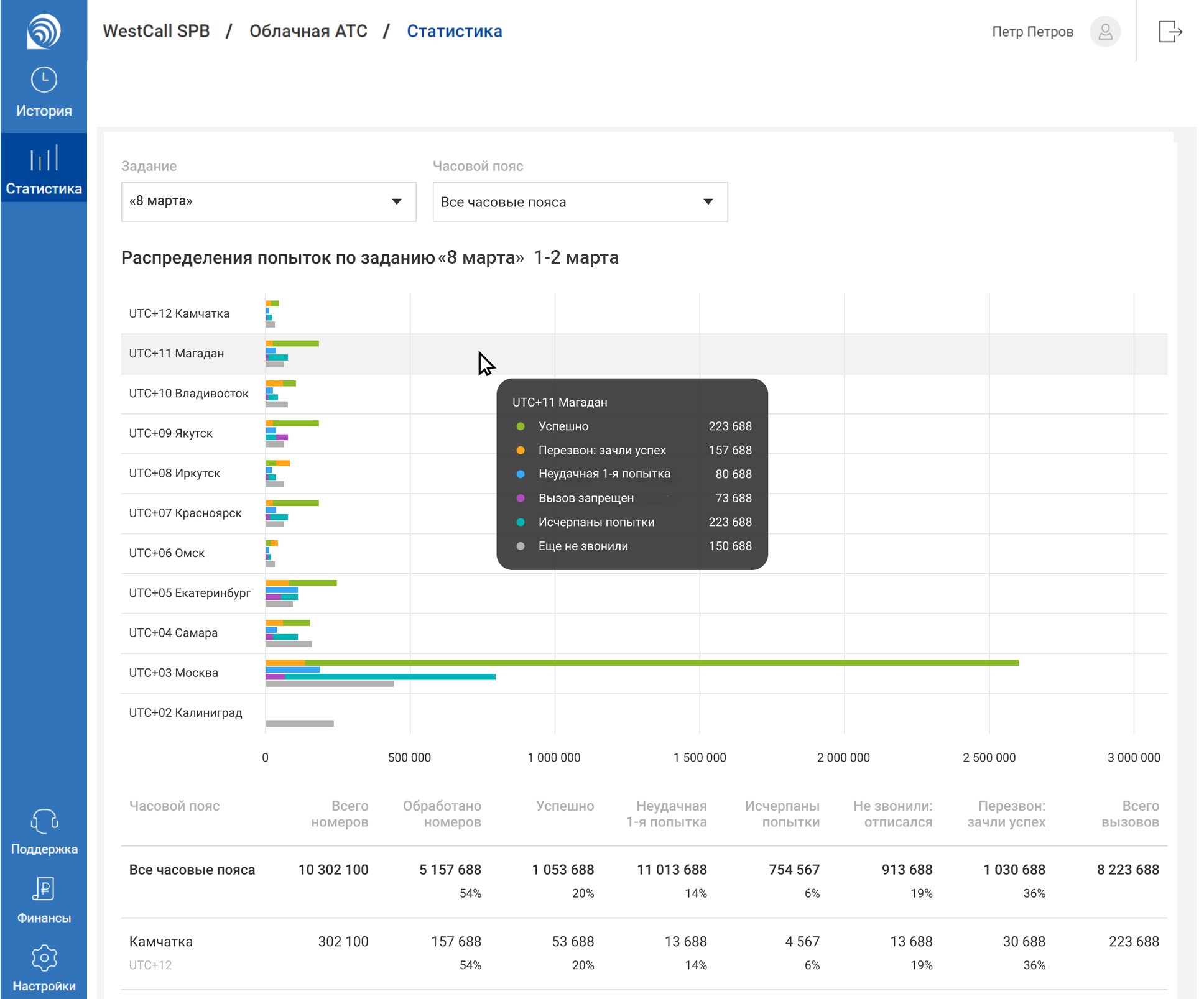Open the Все часовые пояса dropdown
The height and width of the screenshot is (999, 1204).
click(x=580, y=201)
